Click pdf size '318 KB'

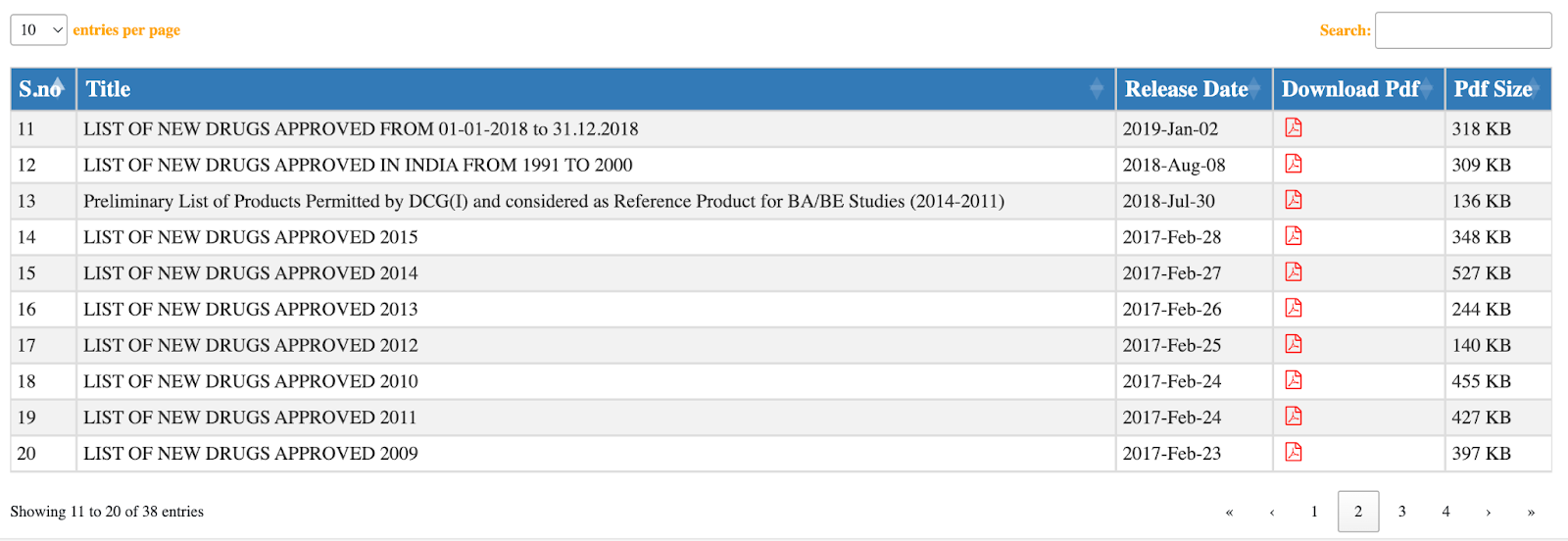pos(1482,129)
